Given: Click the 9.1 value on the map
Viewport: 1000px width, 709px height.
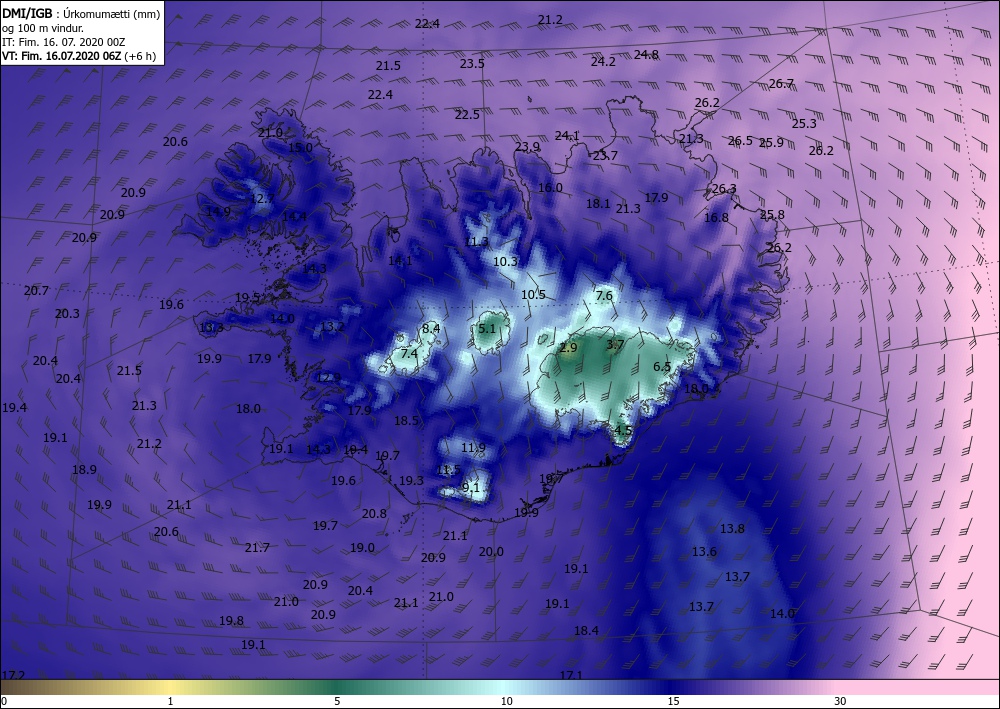Looking at the screenshot, I should [x=470, y=488].
